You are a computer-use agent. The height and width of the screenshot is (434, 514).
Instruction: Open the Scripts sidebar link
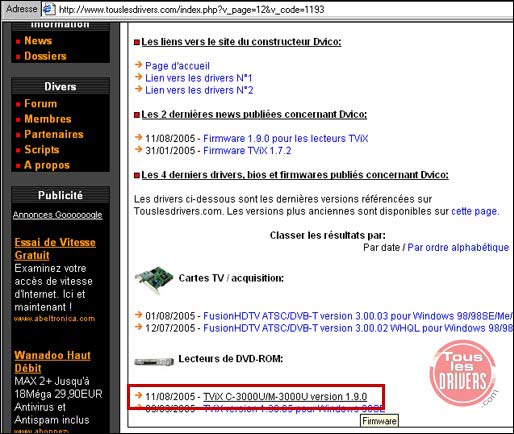[42, 150]
